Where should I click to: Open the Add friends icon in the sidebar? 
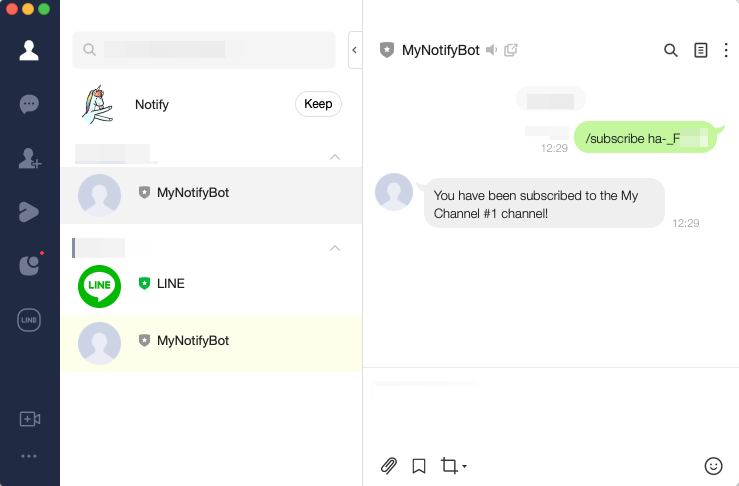point(29,158)
